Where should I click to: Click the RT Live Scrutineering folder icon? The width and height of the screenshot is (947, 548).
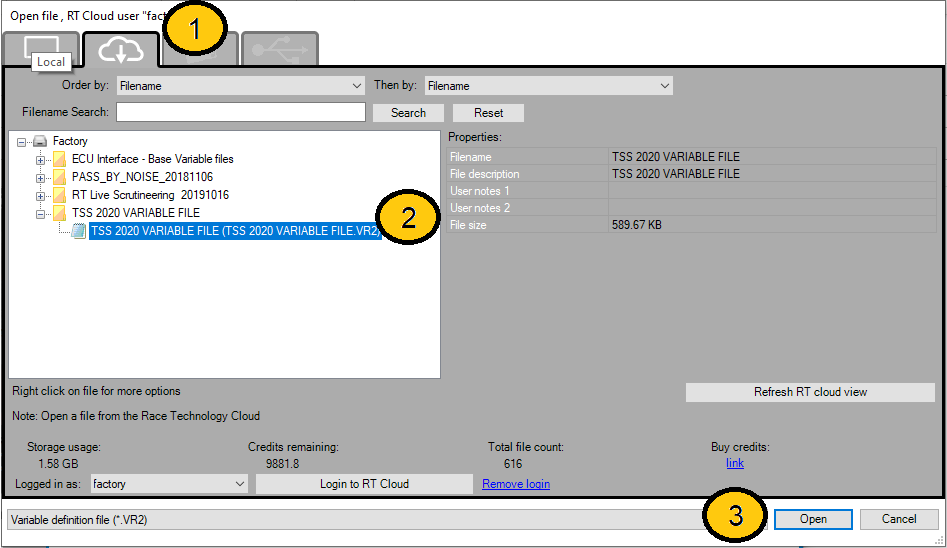(60, 195)
